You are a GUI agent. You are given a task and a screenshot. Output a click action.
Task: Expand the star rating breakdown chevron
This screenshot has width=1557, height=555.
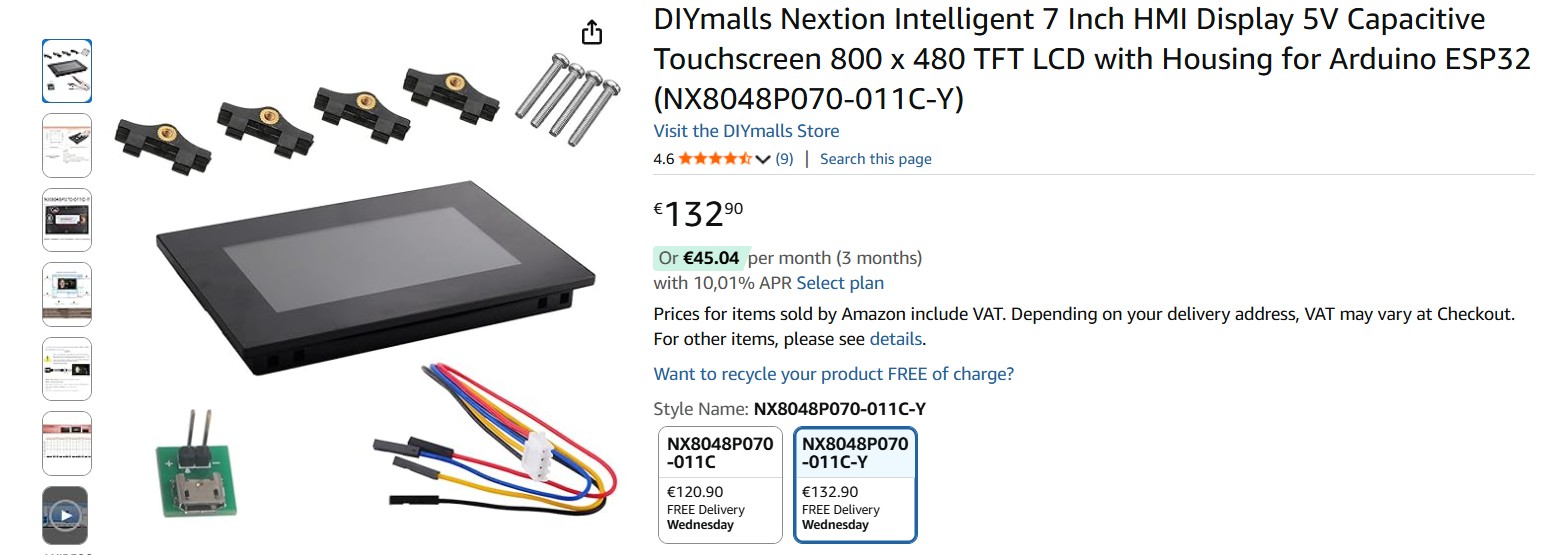coord(763,159)
